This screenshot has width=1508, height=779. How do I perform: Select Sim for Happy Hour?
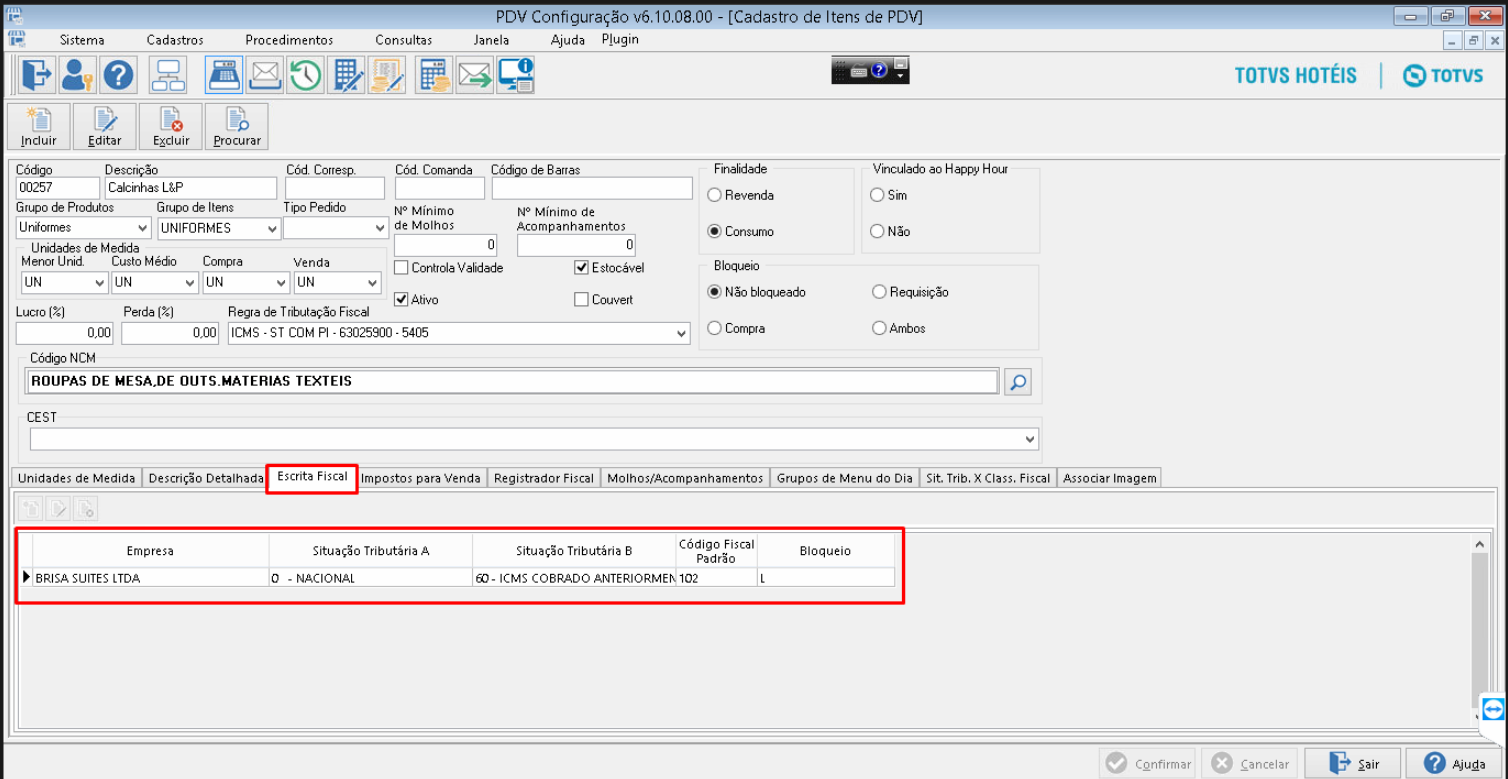tap(877, 195)
